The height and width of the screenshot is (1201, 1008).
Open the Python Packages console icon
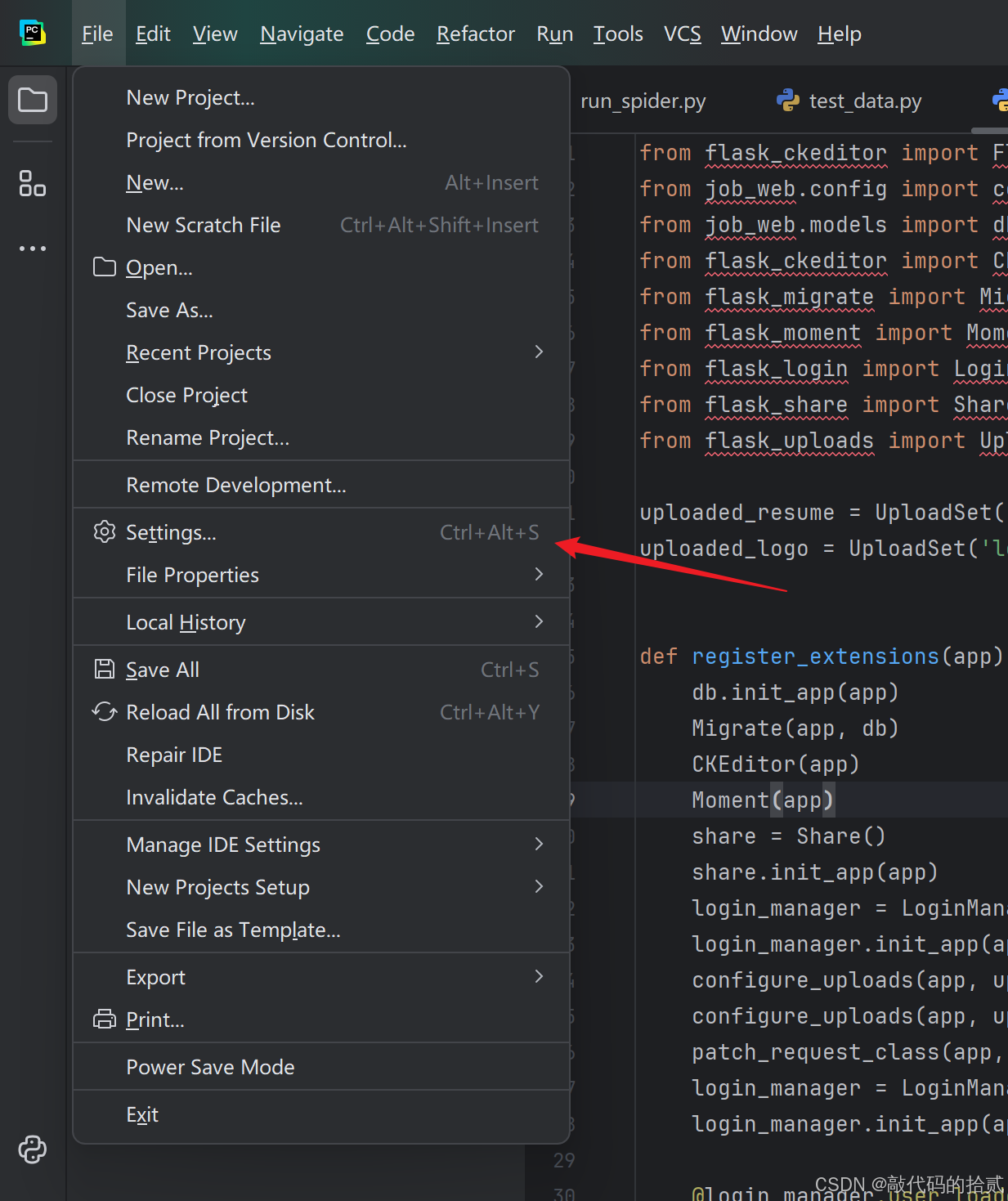click(x=33, y=1149)
